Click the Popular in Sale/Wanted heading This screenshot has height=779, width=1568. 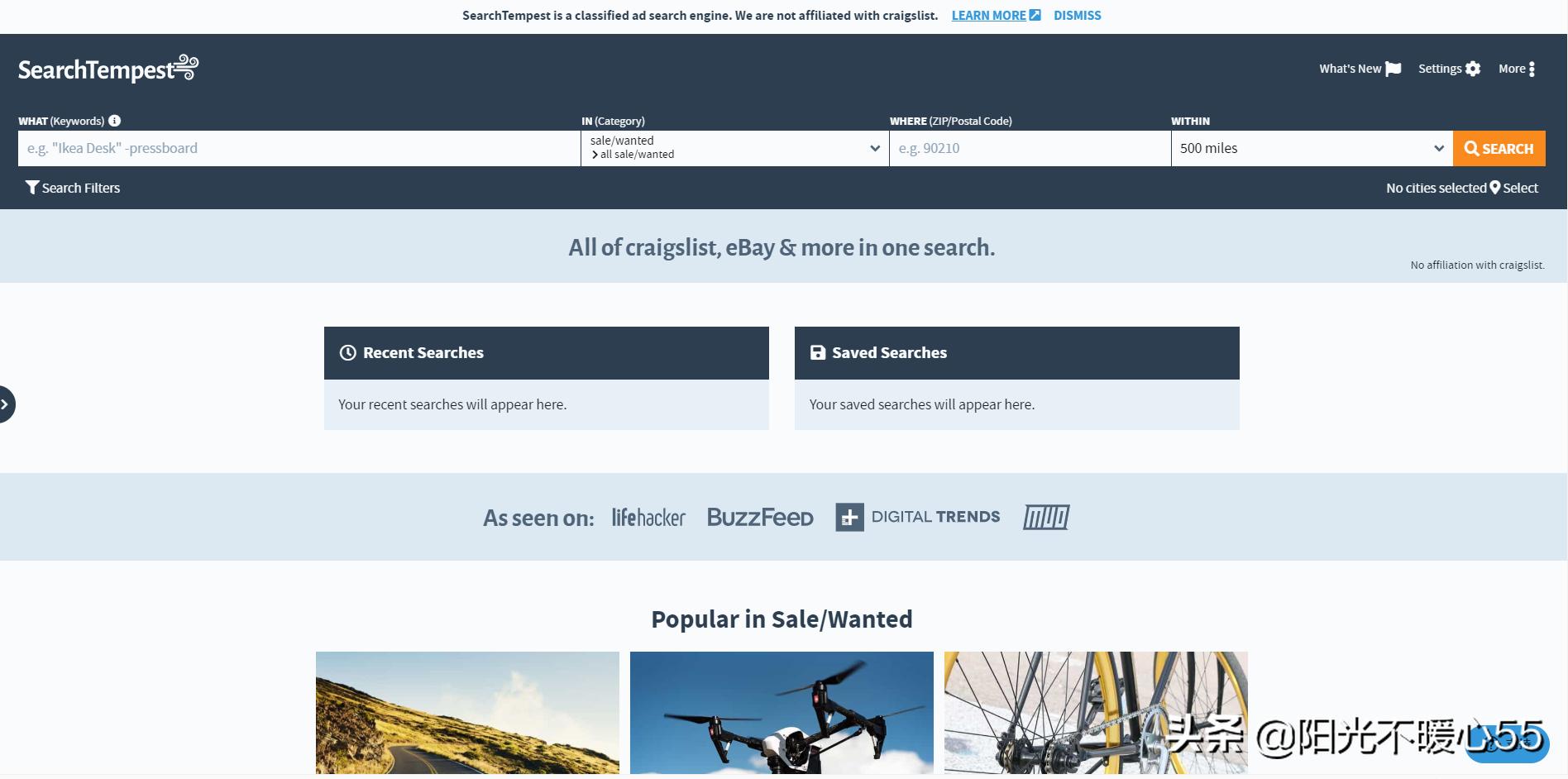click(782, 619)
